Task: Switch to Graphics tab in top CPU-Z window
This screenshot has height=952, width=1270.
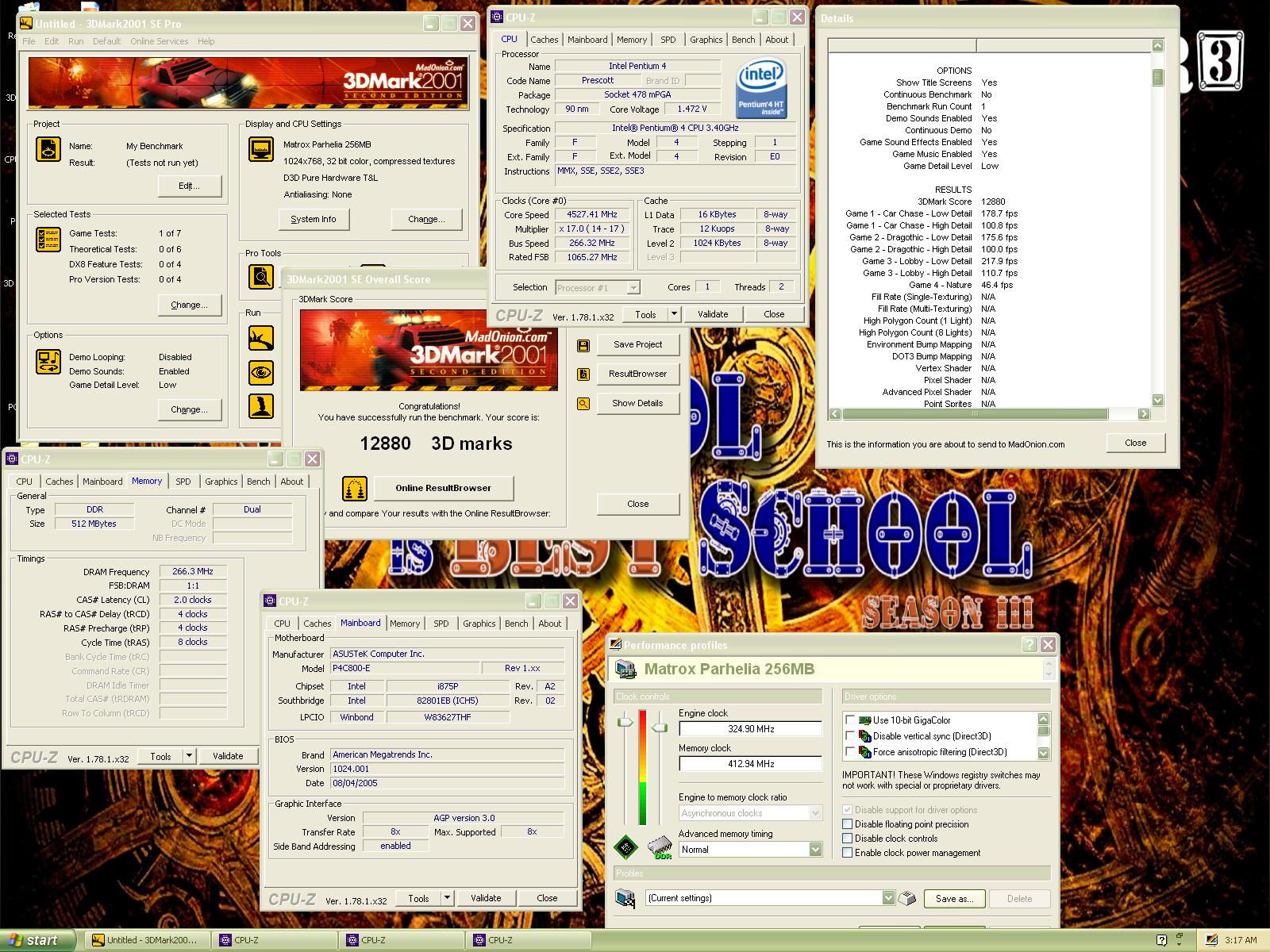Action: pos(706,40)
